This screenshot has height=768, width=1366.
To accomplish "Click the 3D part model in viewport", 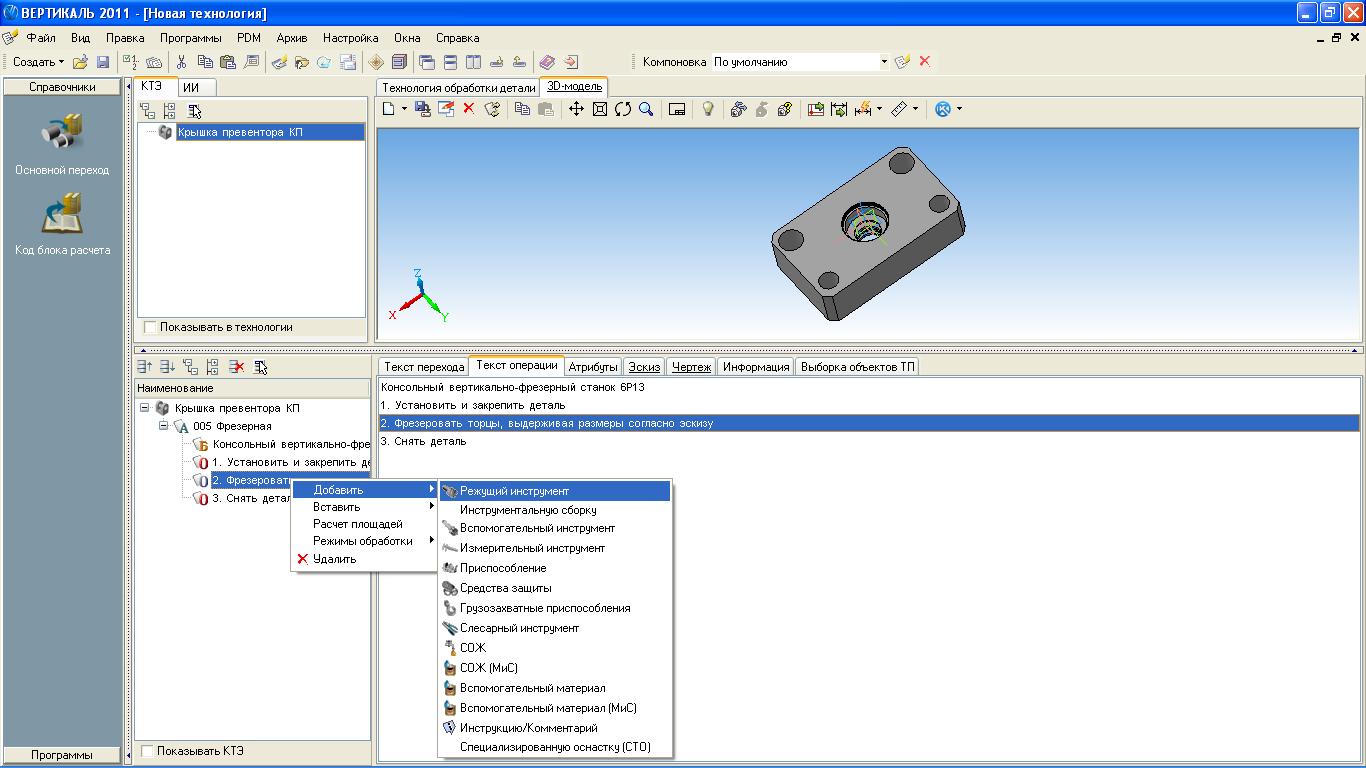I will click(867, 233).
